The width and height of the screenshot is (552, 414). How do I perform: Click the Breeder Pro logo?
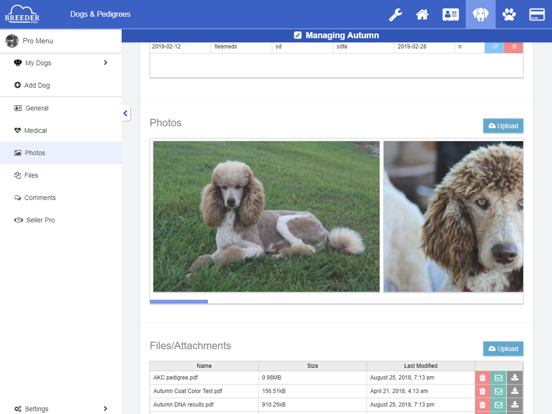22,14
